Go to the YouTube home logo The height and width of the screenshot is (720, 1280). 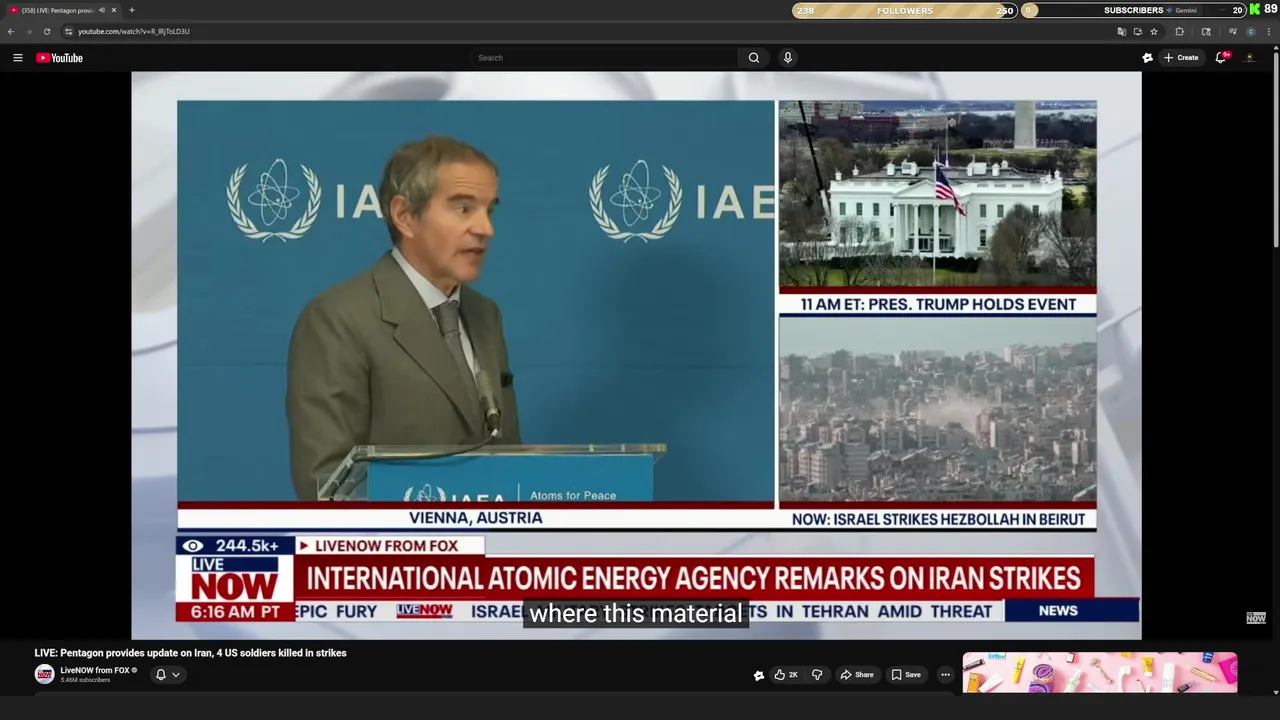[x=59, y=58]
